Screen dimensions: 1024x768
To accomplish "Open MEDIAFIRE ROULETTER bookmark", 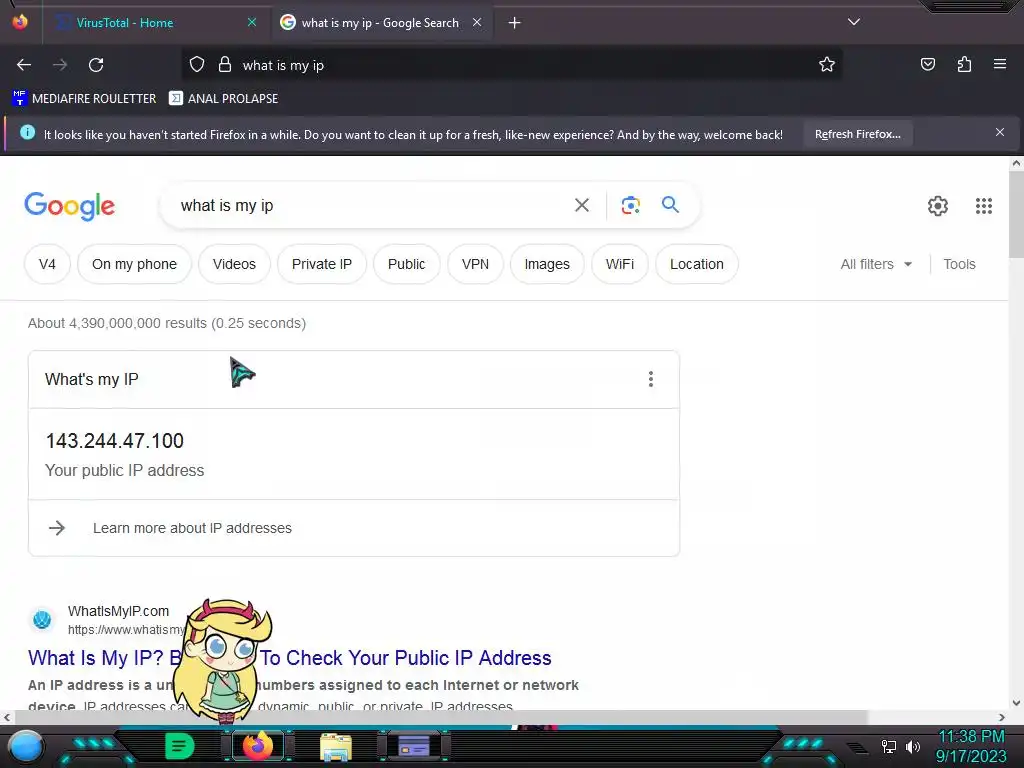I will tap(85, 99).
